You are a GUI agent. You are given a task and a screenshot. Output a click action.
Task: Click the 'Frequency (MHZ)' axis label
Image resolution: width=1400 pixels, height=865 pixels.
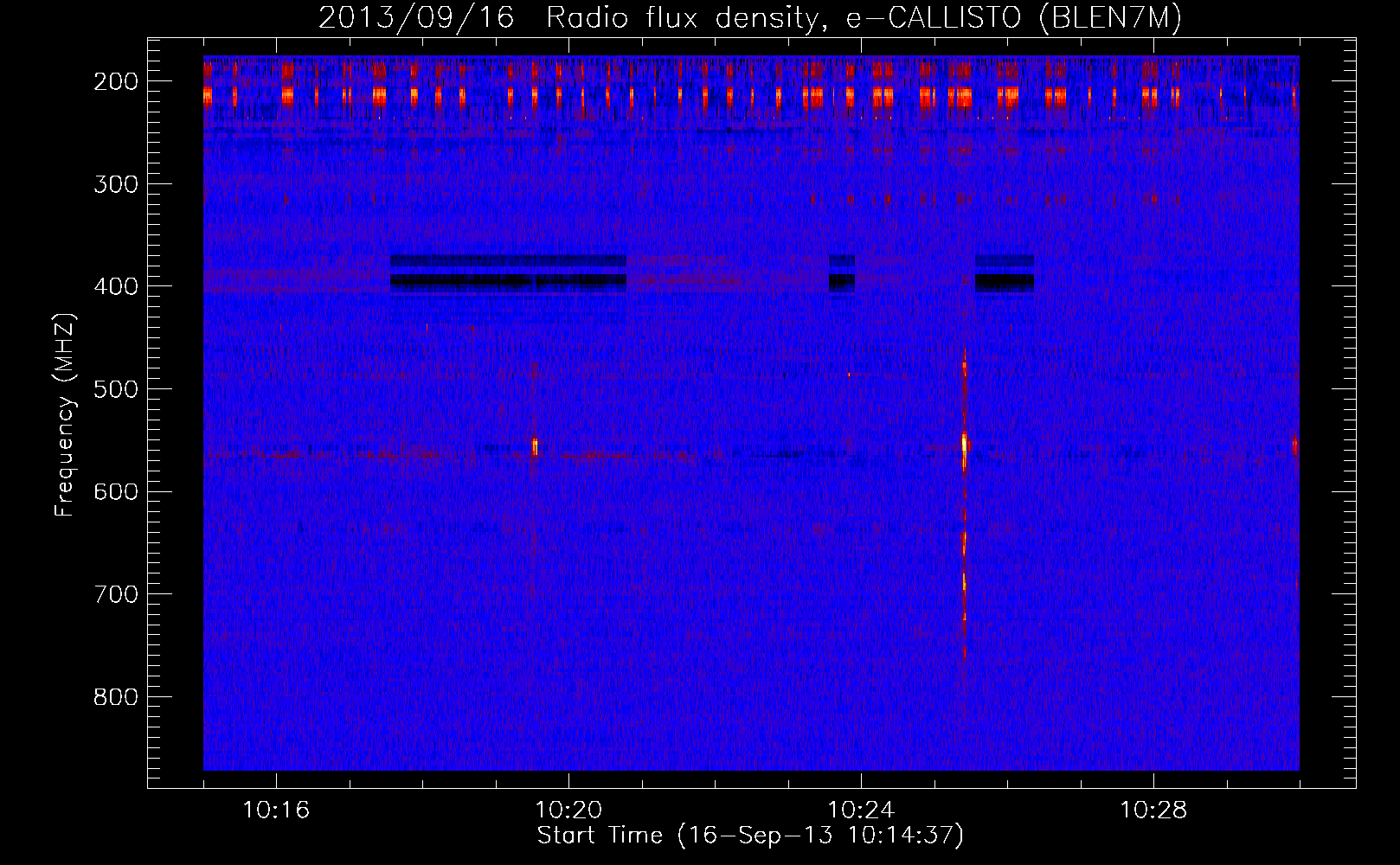pyautogui.click(x=65, y=414)
